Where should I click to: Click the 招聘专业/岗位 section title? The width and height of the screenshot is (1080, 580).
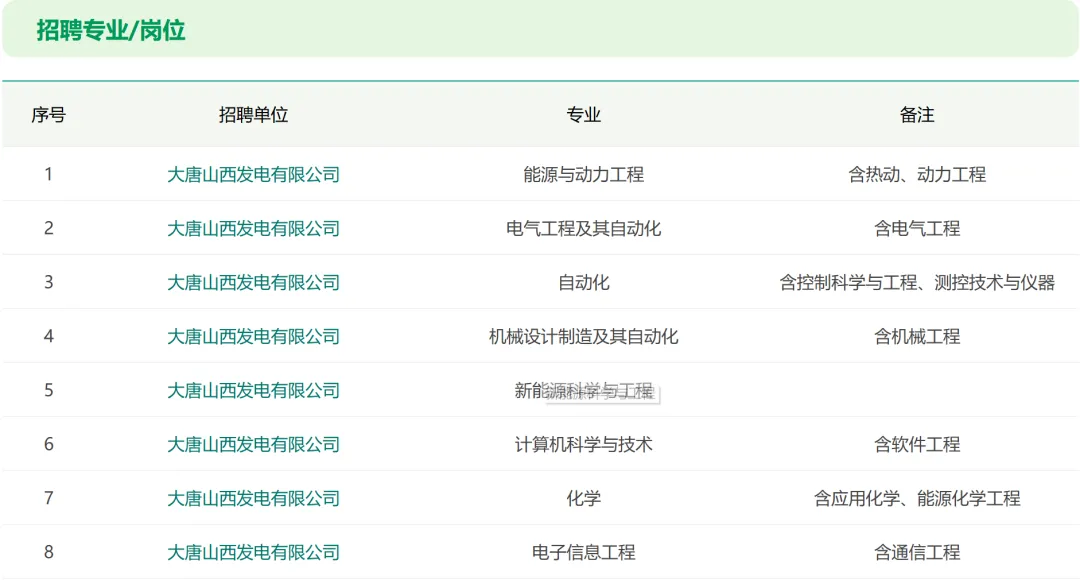(111, 30)
